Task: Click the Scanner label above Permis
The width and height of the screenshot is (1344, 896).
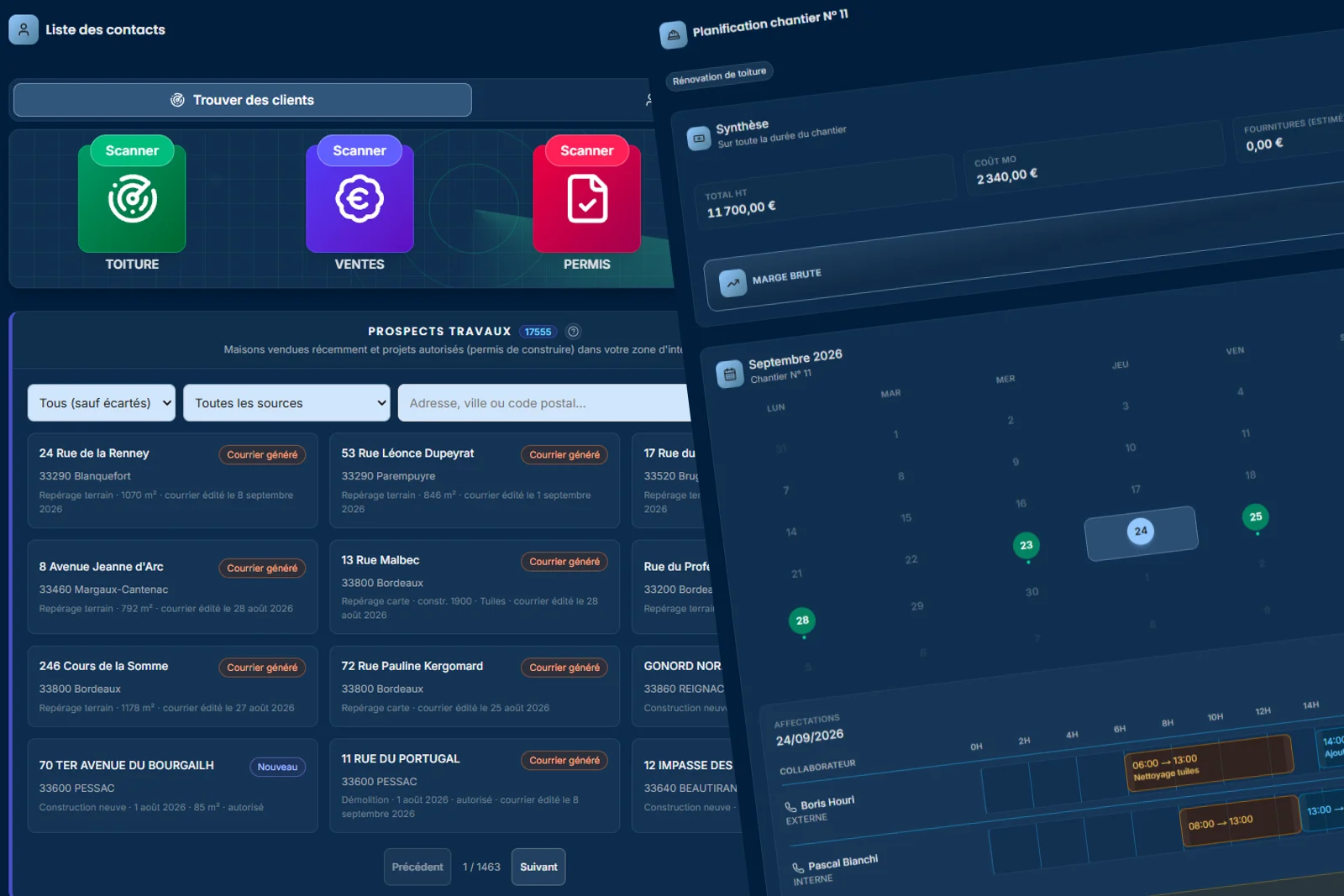Action: click(x=587, y=151)
